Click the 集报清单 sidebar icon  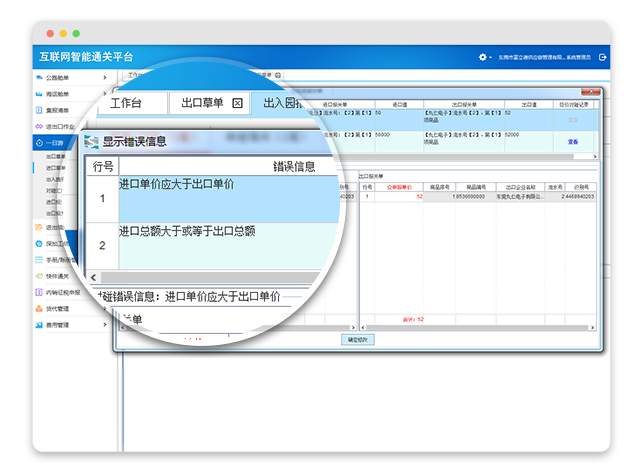(39, 110)
